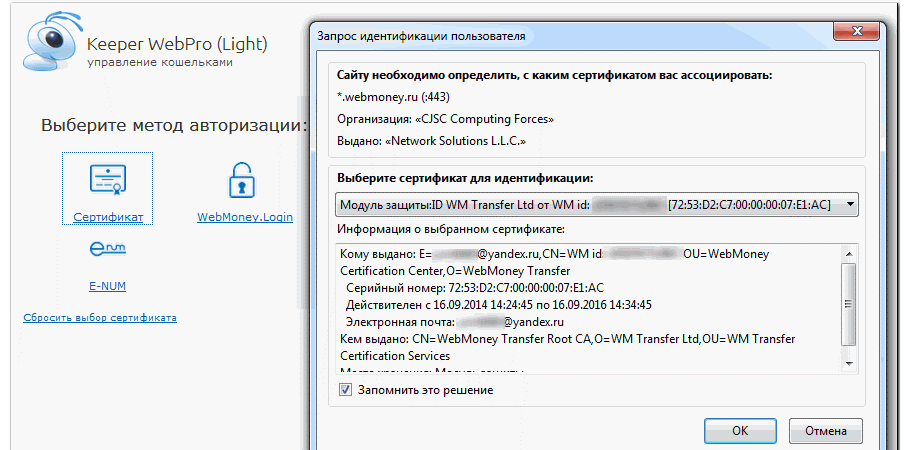This screenshot has height=450, width=910.
Task: Click the Keeper WebPro webcam logo
Action: pos(43,48)
